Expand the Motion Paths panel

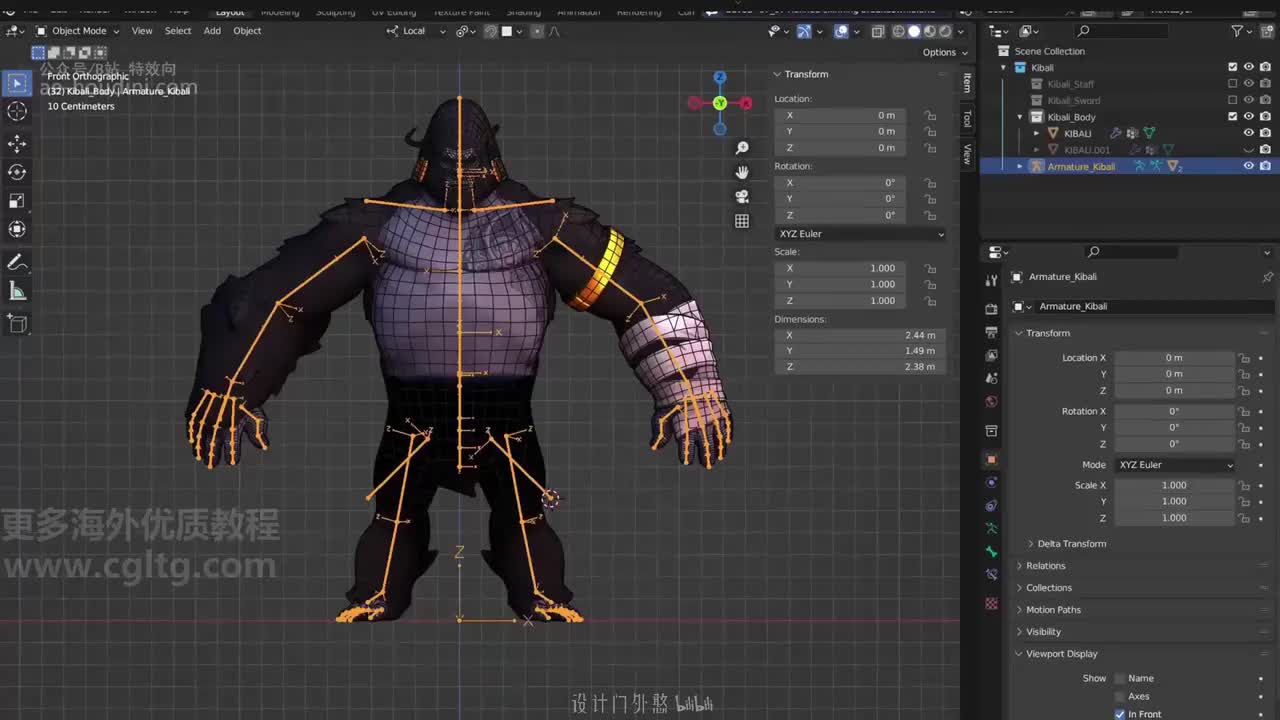[1053, 610]
